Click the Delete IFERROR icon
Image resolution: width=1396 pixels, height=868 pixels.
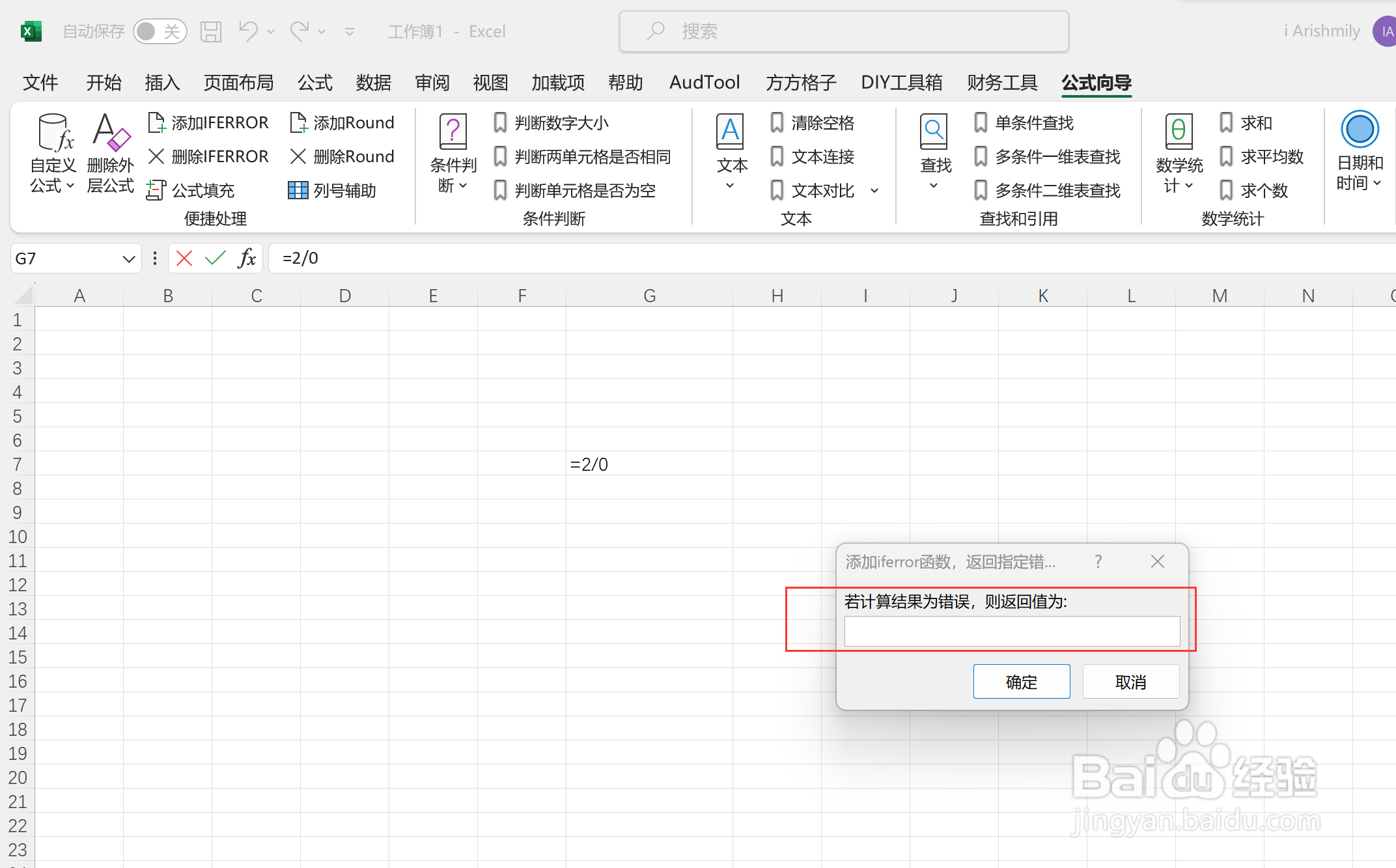click(x=156, y=156)
